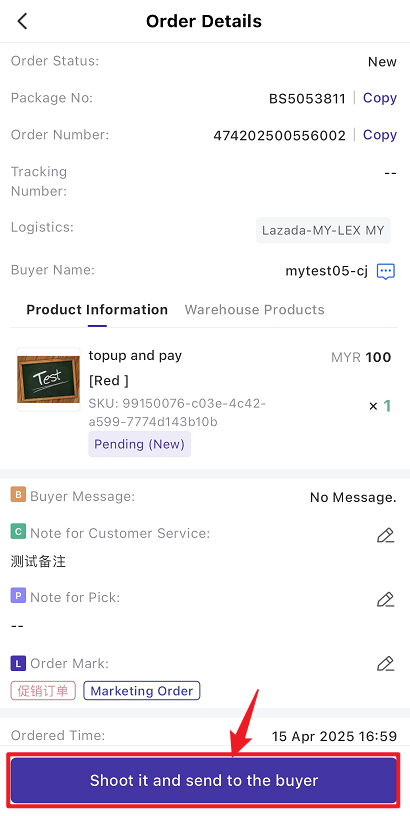Tap the Pending (New) status tag
This screenshot has width=410, height=816.
coord(139,444)
